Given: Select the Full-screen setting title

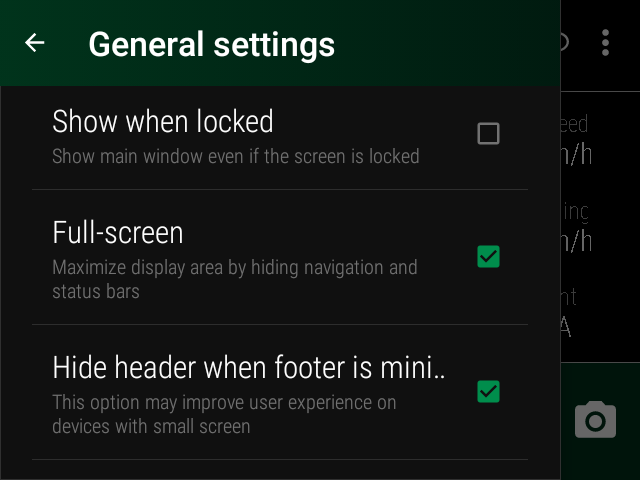Looking at the screenshot, I should (x=118, y=233).
